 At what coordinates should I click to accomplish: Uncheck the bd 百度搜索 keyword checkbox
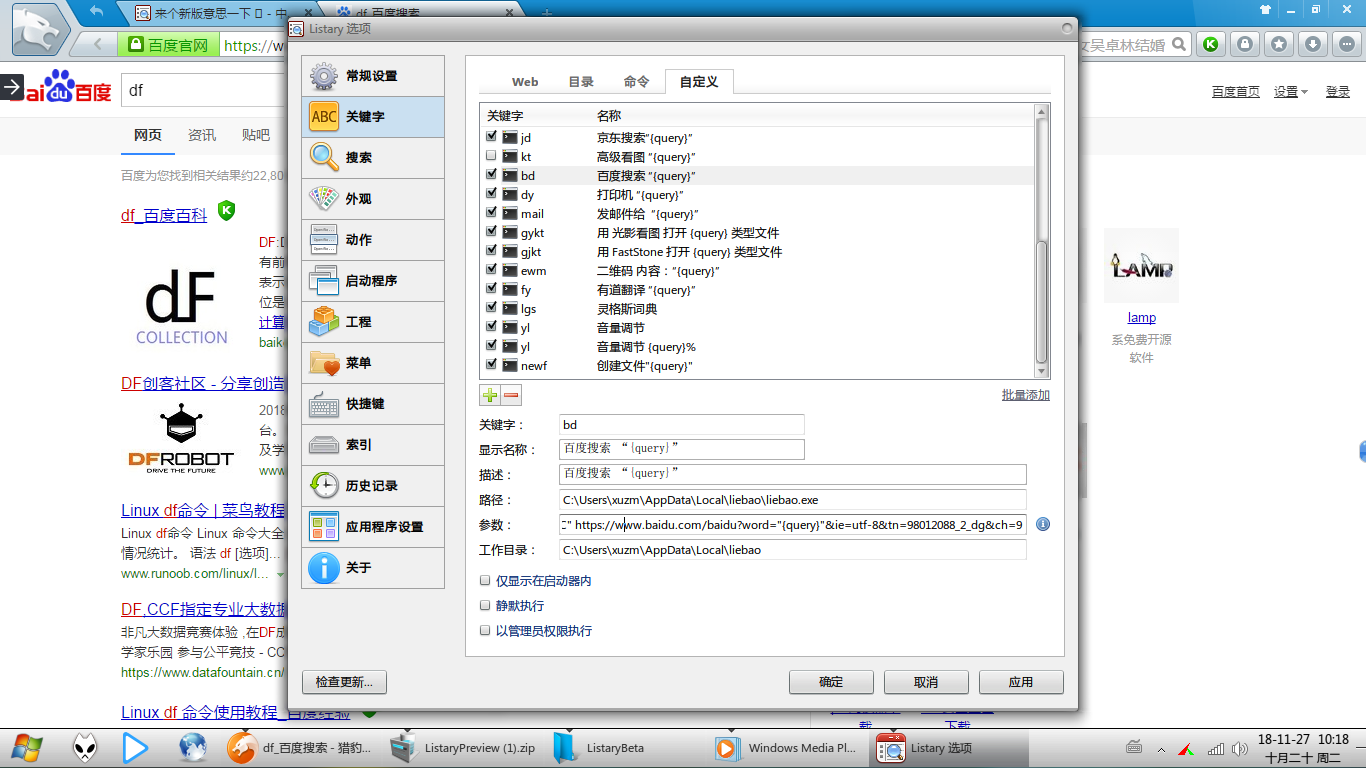[491, 175]
